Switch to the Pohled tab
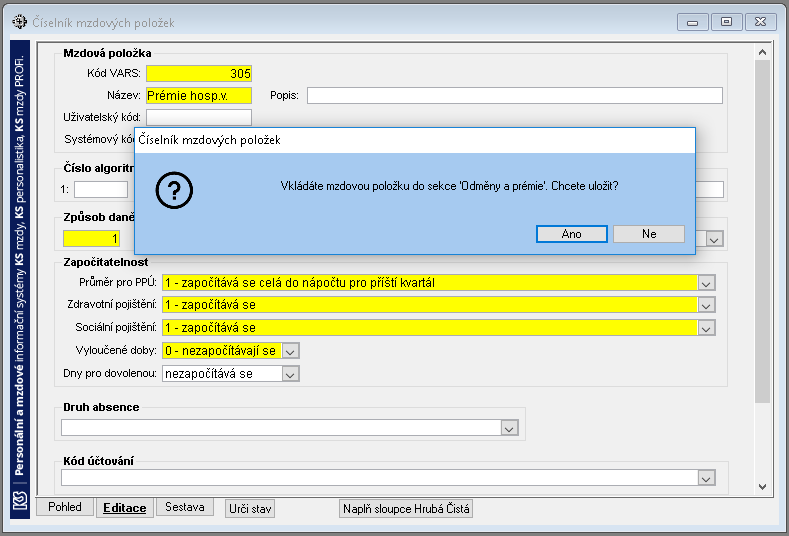Image resolution: width=789 pixels, height=536 pixels. 65,507
